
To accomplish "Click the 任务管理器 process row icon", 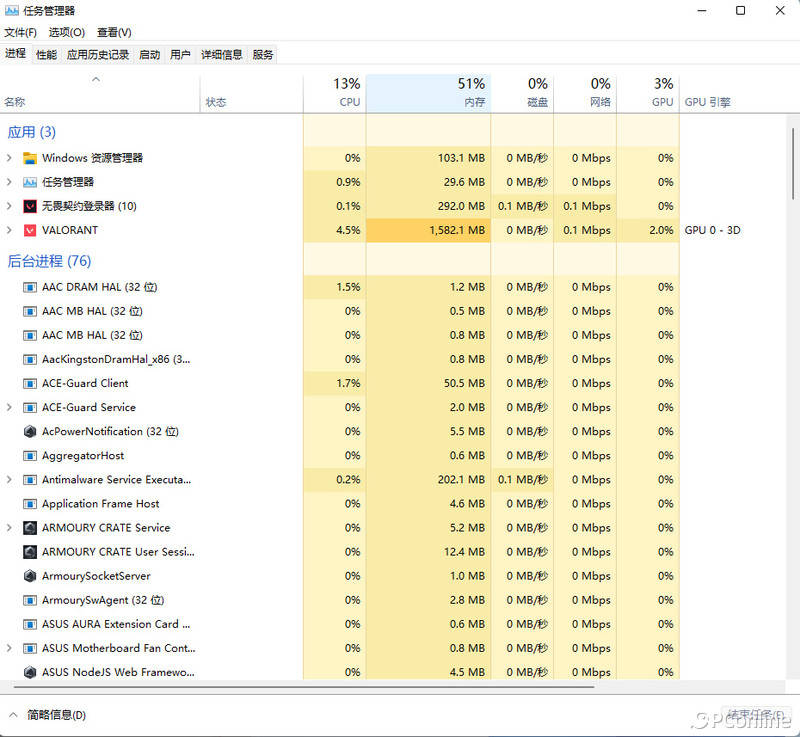I will click(x=30, y=182).
